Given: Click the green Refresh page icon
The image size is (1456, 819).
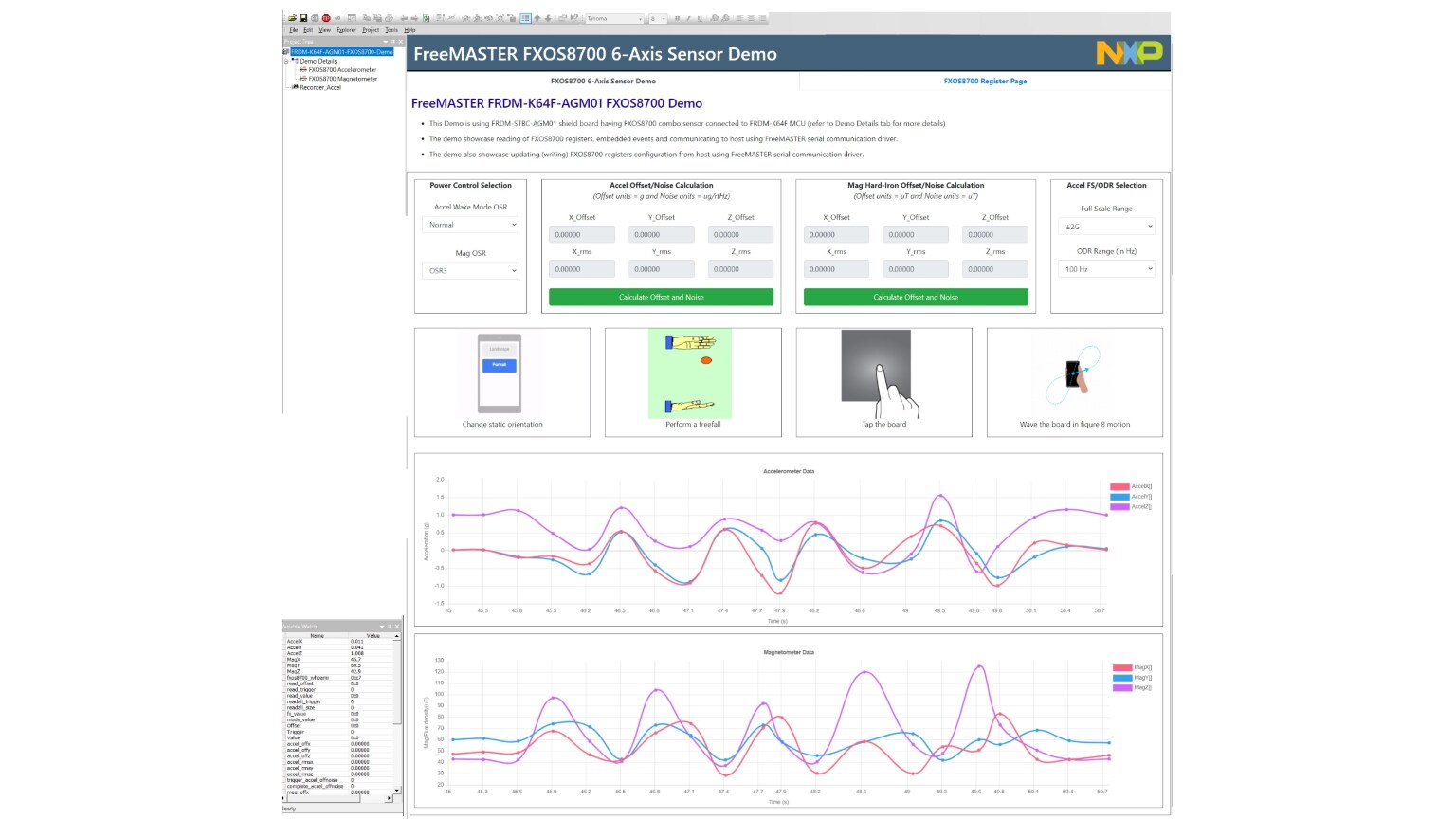Looking at the screenshot, I should pyautogui.click(x=426, y=18).
